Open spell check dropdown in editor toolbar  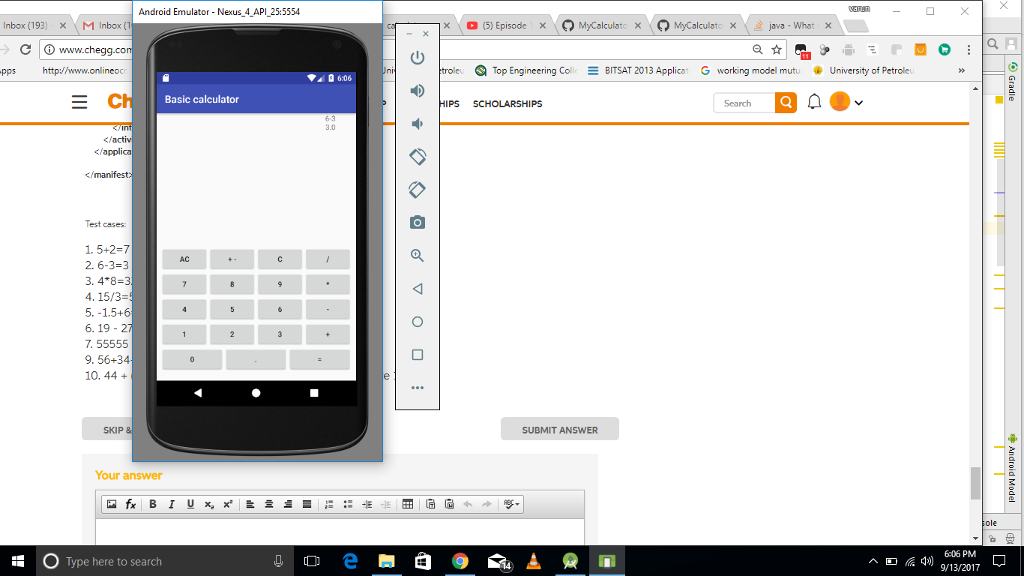(512, 504)
